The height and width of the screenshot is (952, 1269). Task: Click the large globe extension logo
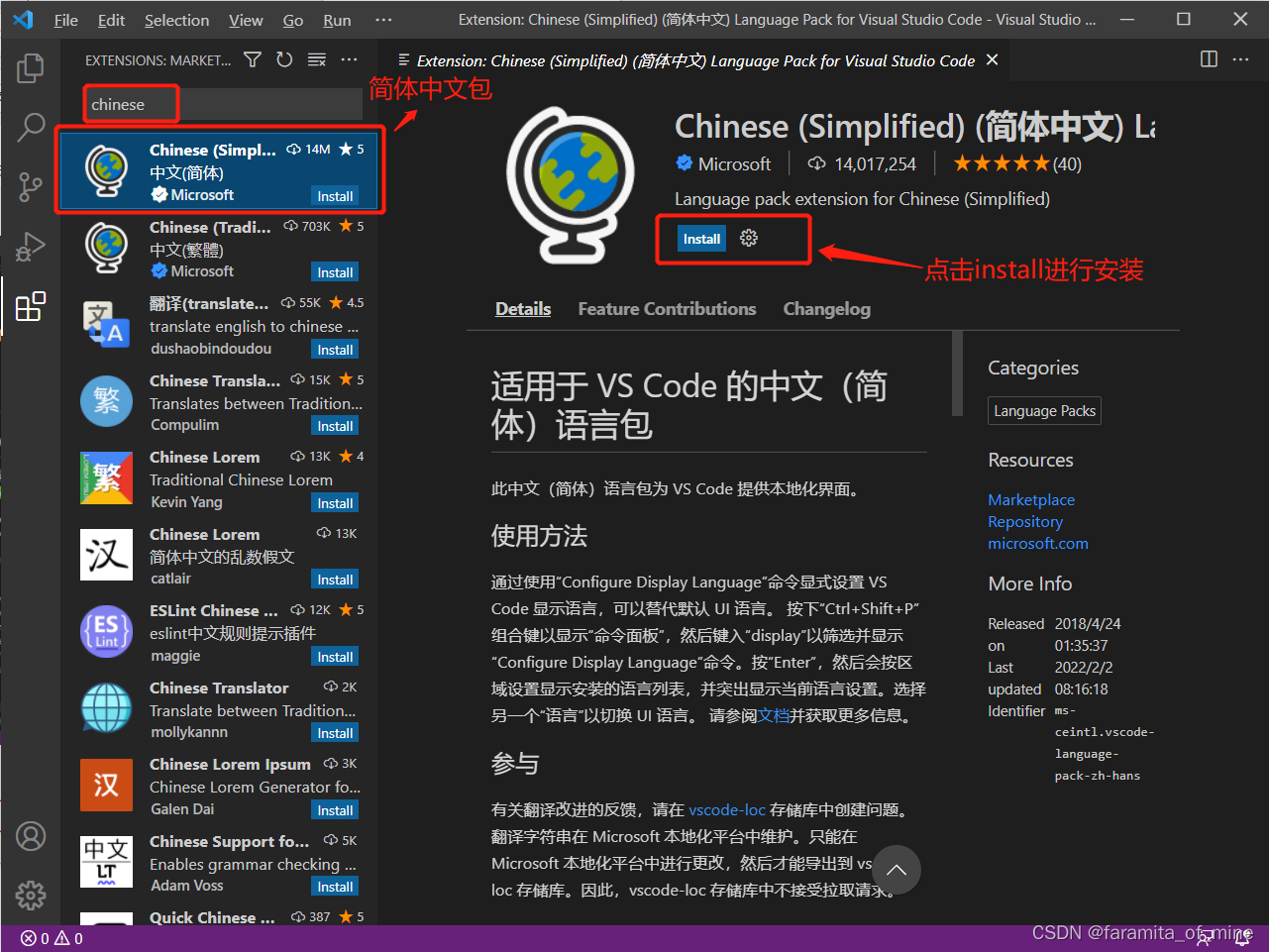click(572, 183)
